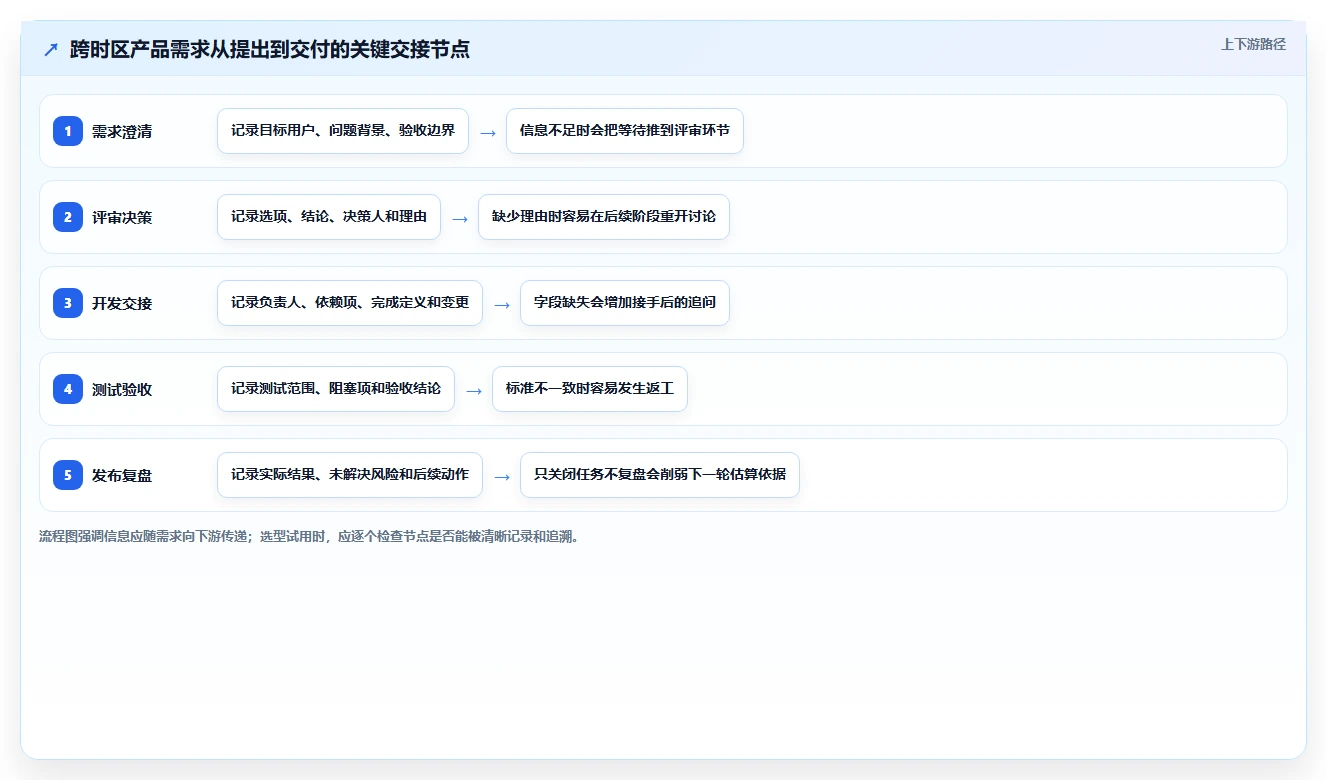The width and height of the screenshot is (1327, 780).
Task: Select the step 3 number badge
Action: [x=68, y=303]
